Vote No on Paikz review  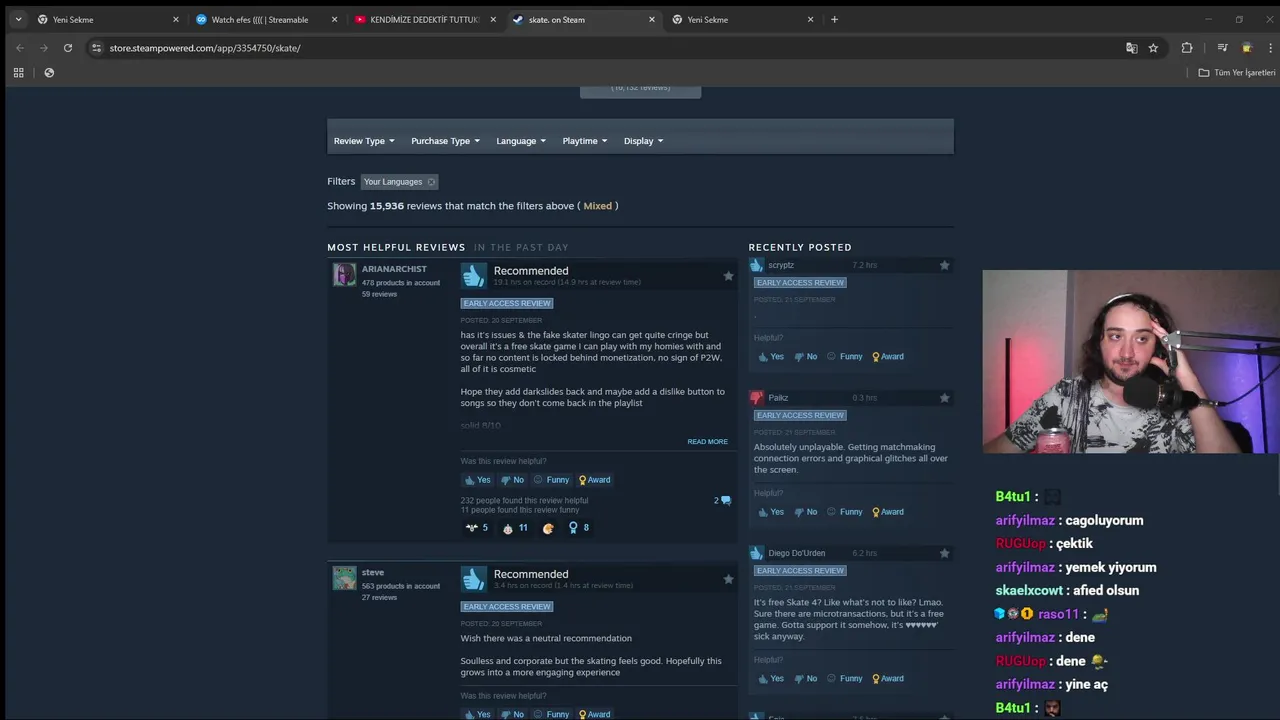coord(805,512)
